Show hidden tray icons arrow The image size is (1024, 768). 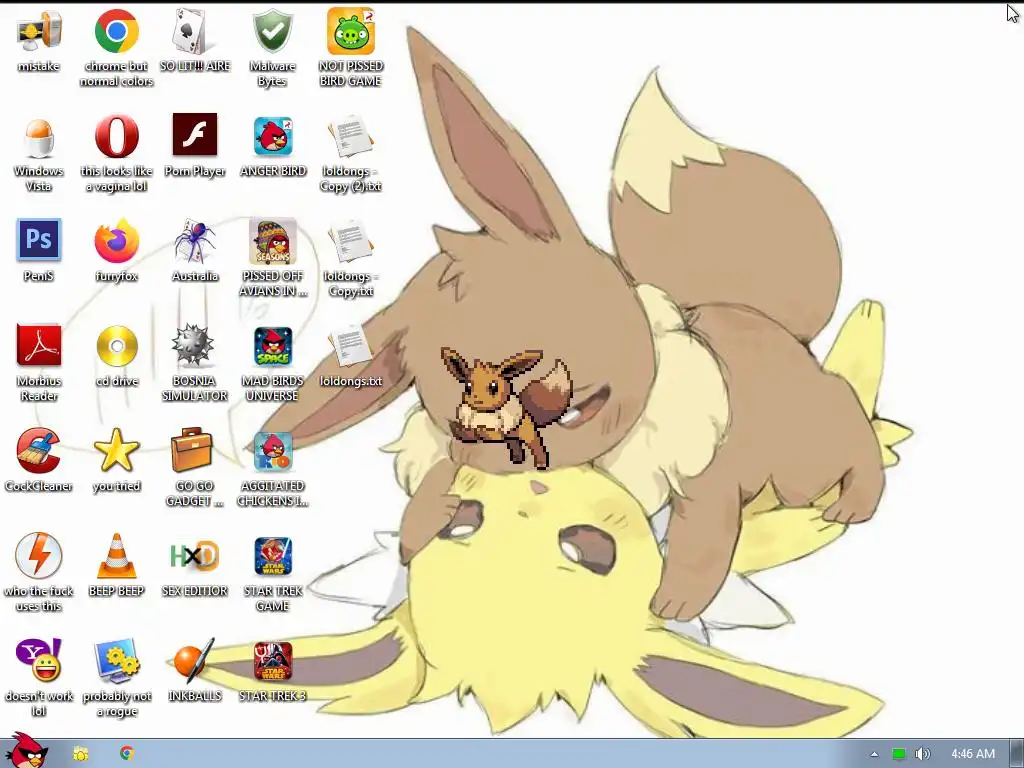pyautogui.click(x=874, y=754)
